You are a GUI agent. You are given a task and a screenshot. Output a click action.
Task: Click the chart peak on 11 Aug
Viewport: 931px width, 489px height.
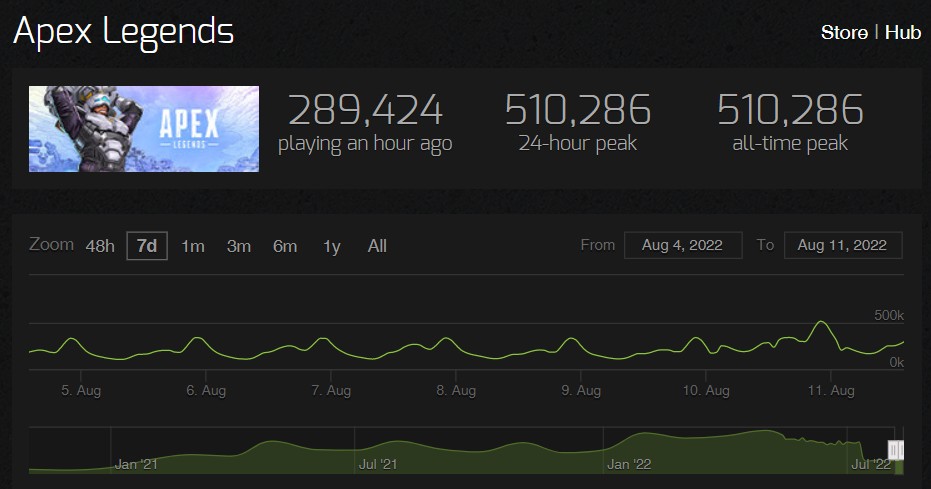pyautogui.click(x=821, y=322)
